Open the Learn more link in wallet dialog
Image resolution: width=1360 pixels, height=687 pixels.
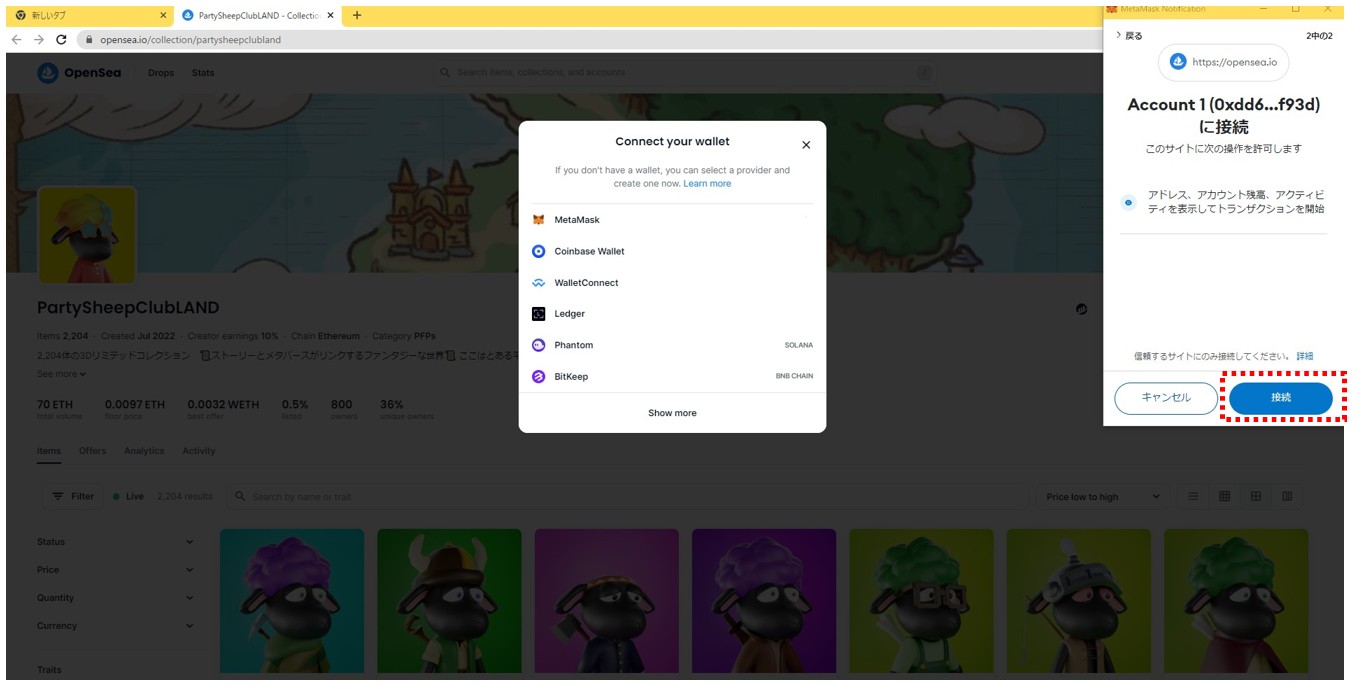point(707,184)
